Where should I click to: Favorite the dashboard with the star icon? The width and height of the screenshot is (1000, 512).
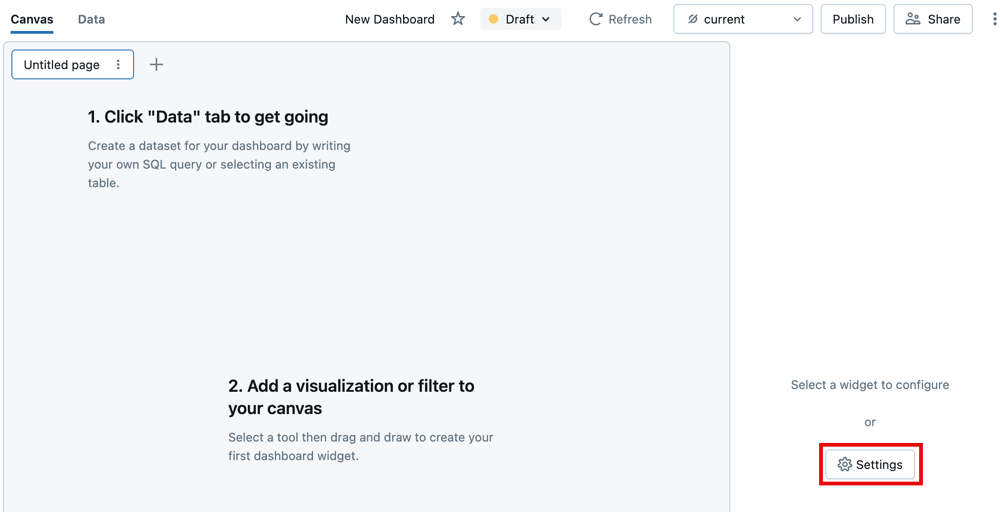pyautogui.click(x=458, y=19)
